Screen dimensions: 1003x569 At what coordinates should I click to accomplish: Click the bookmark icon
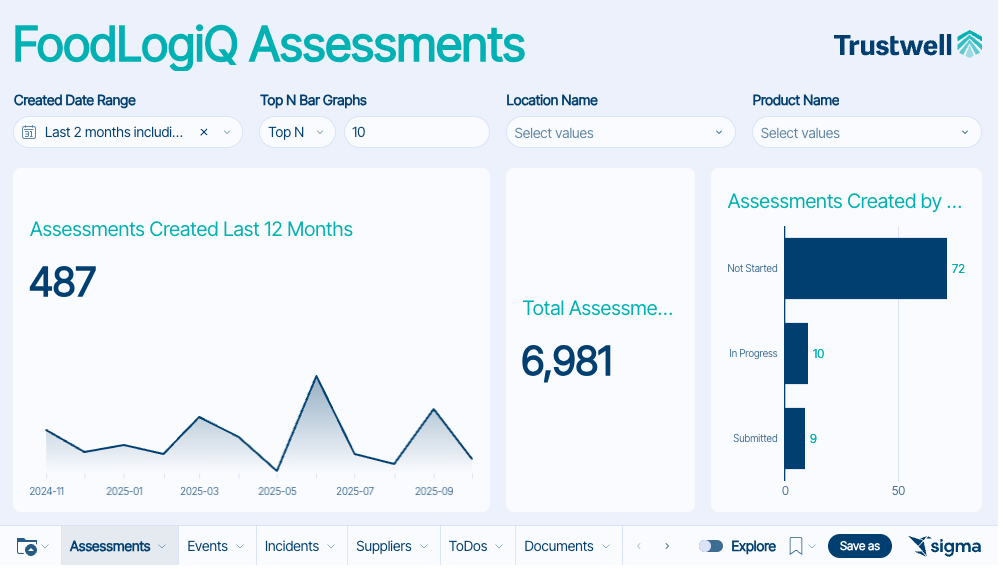coord(796,546)
